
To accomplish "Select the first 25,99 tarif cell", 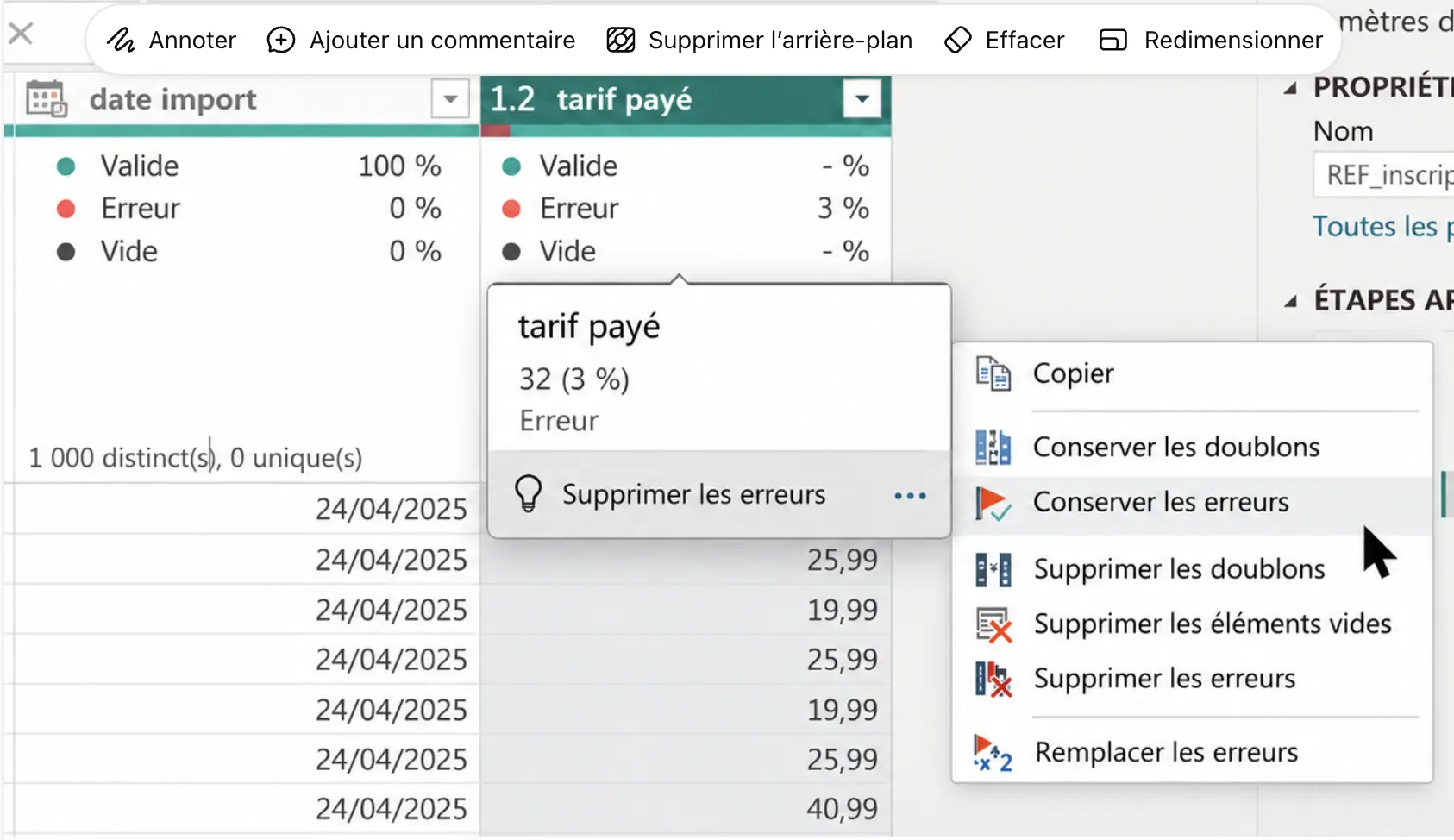I will 686,560.
